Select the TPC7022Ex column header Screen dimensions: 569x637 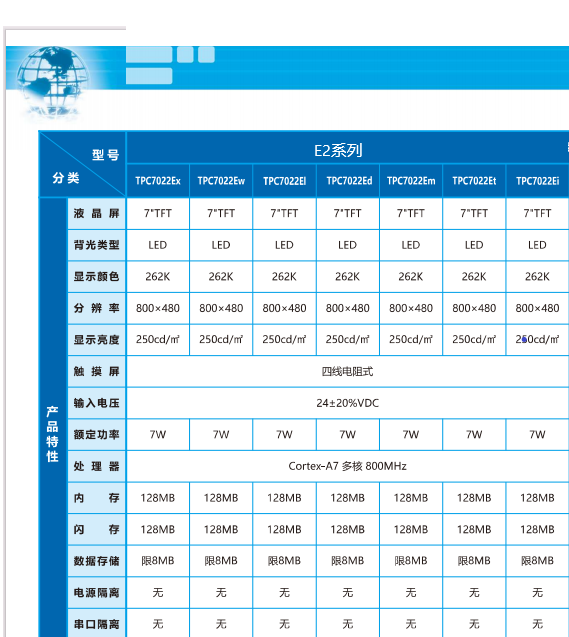coord(158,181)
